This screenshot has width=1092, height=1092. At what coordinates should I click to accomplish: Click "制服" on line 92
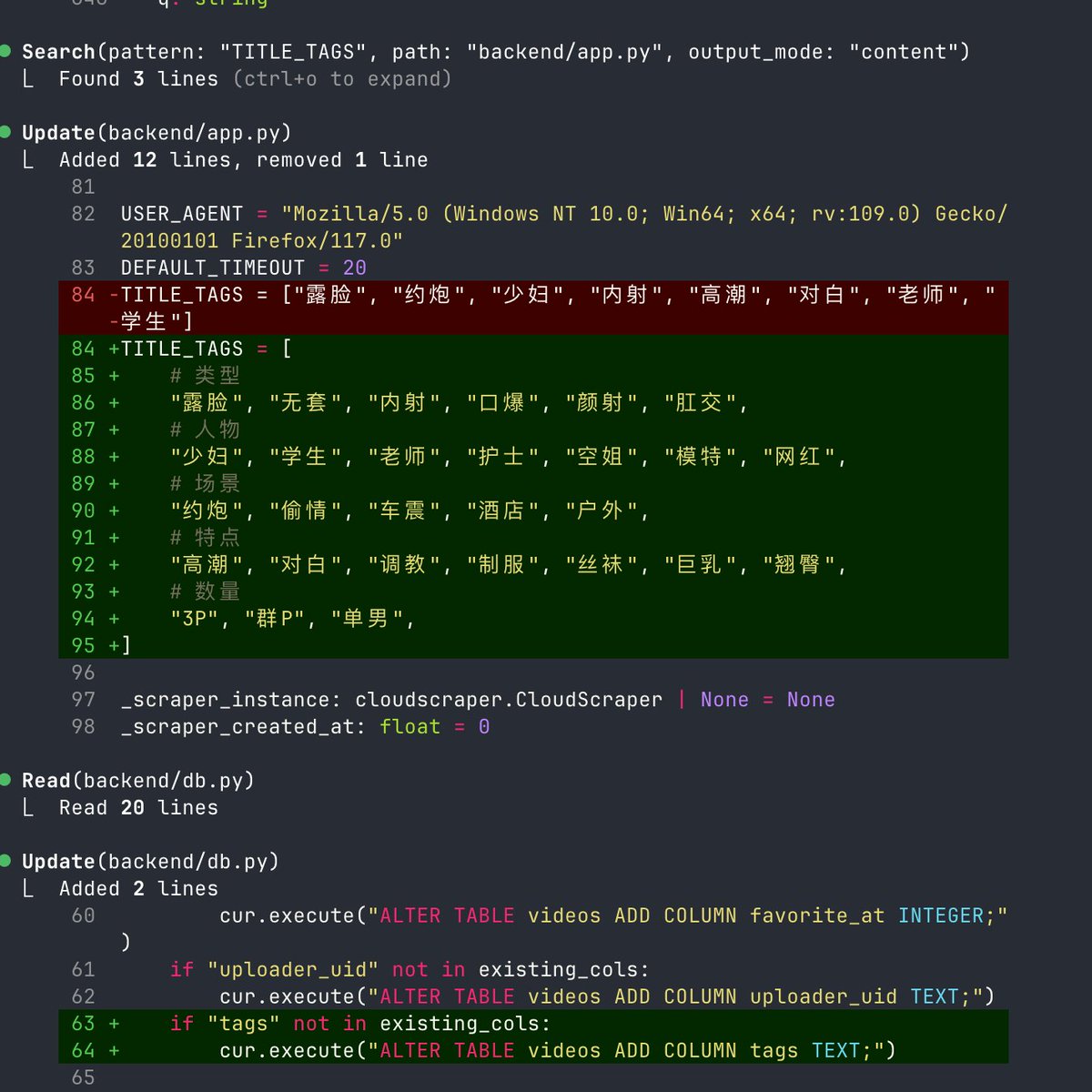point(501,565)
